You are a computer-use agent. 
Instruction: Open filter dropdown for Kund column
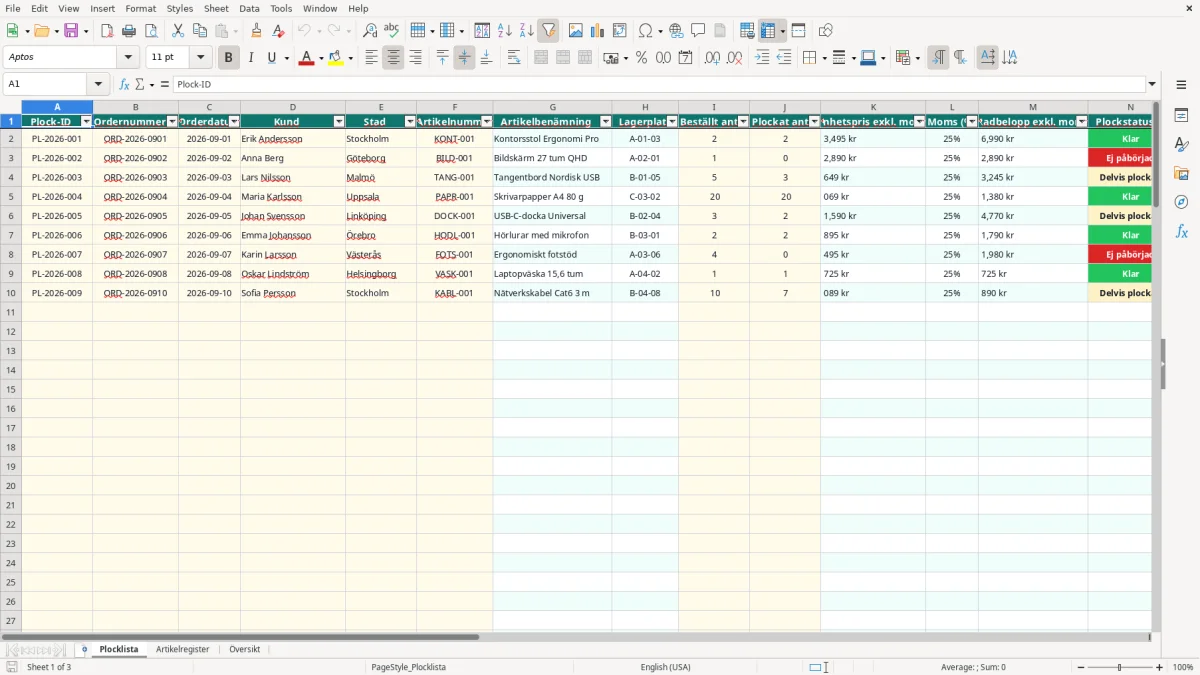[x=337, y=122]
